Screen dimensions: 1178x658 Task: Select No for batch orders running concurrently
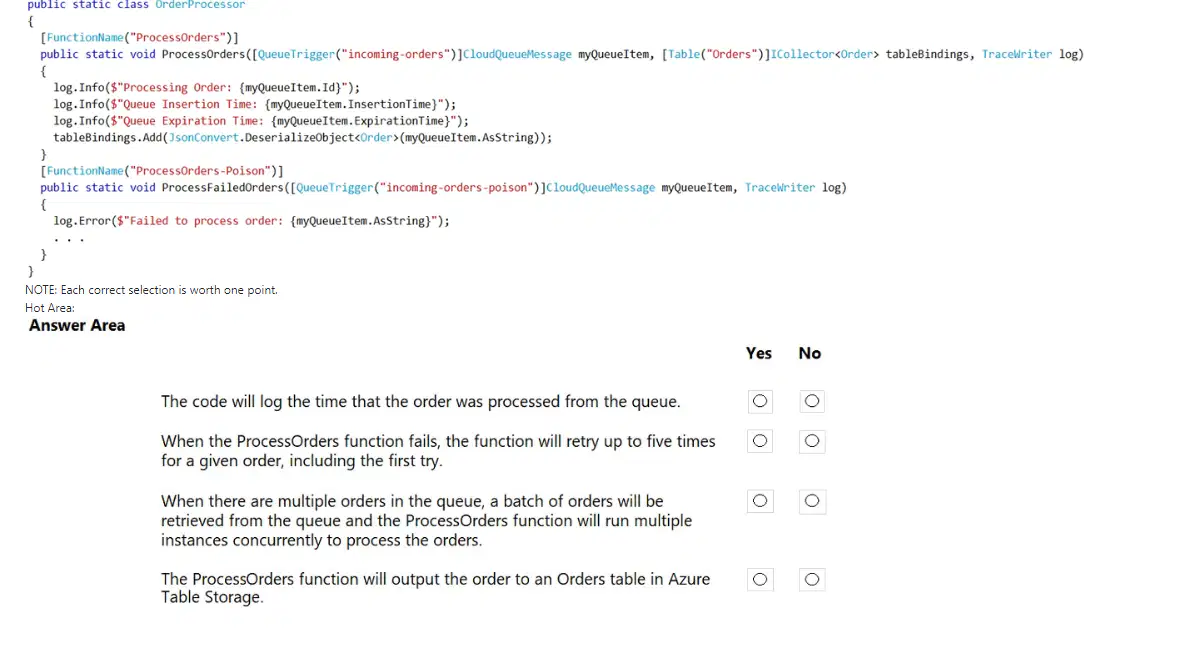coord(811,501)
